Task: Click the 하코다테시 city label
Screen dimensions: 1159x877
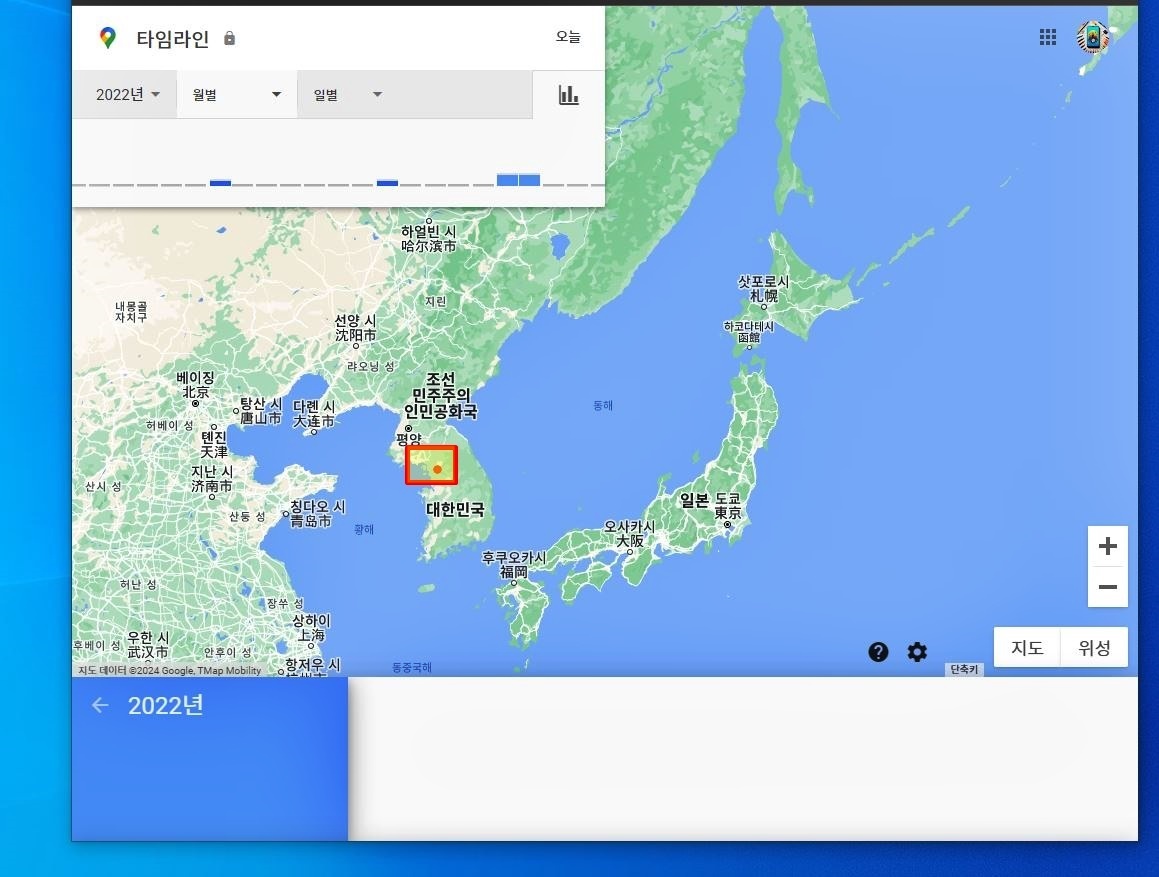Action: (x=749, y=331)
